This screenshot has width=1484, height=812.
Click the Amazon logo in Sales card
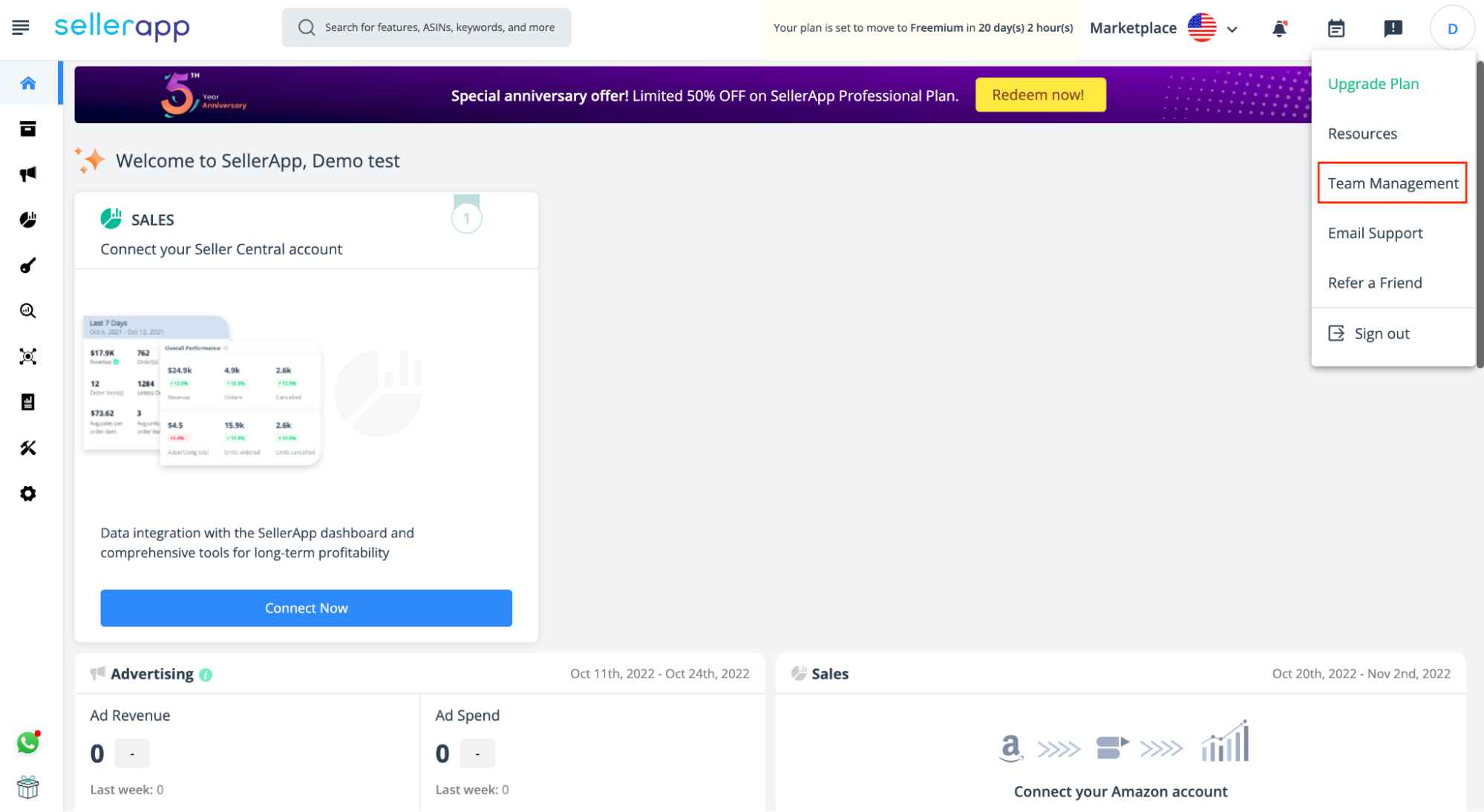pyautogui.click(x=1011, y=747)
